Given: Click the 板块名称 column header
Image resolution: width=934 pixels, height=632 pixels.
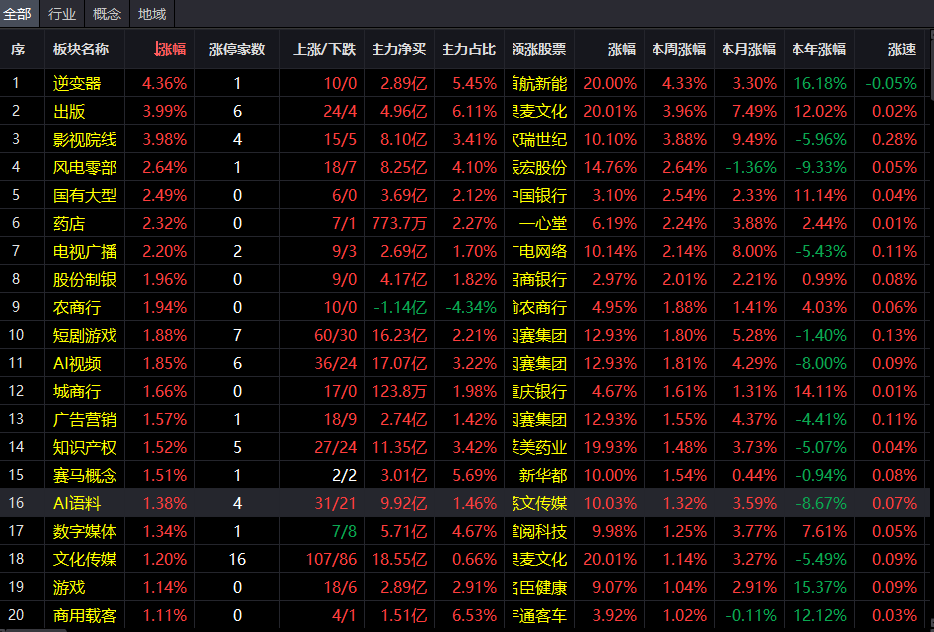Looking at the screenshot, I should pyautogui.click(x=81, y=49).
